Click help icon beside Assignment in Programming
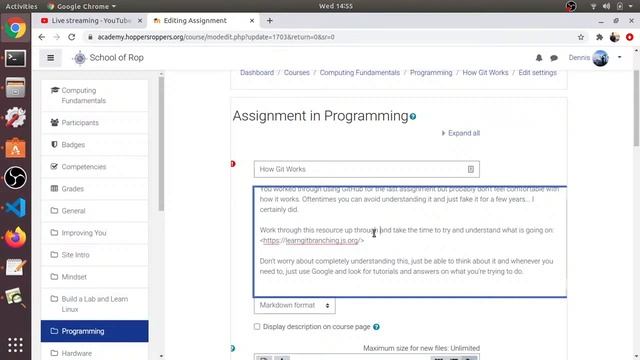Viewport: 640px width, 360px height. [x=413, y=117]
